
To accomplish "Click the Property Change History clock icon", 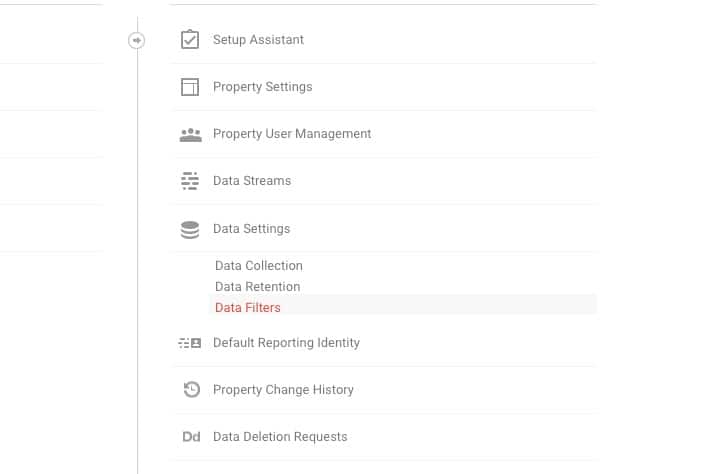I will (192, 389).
